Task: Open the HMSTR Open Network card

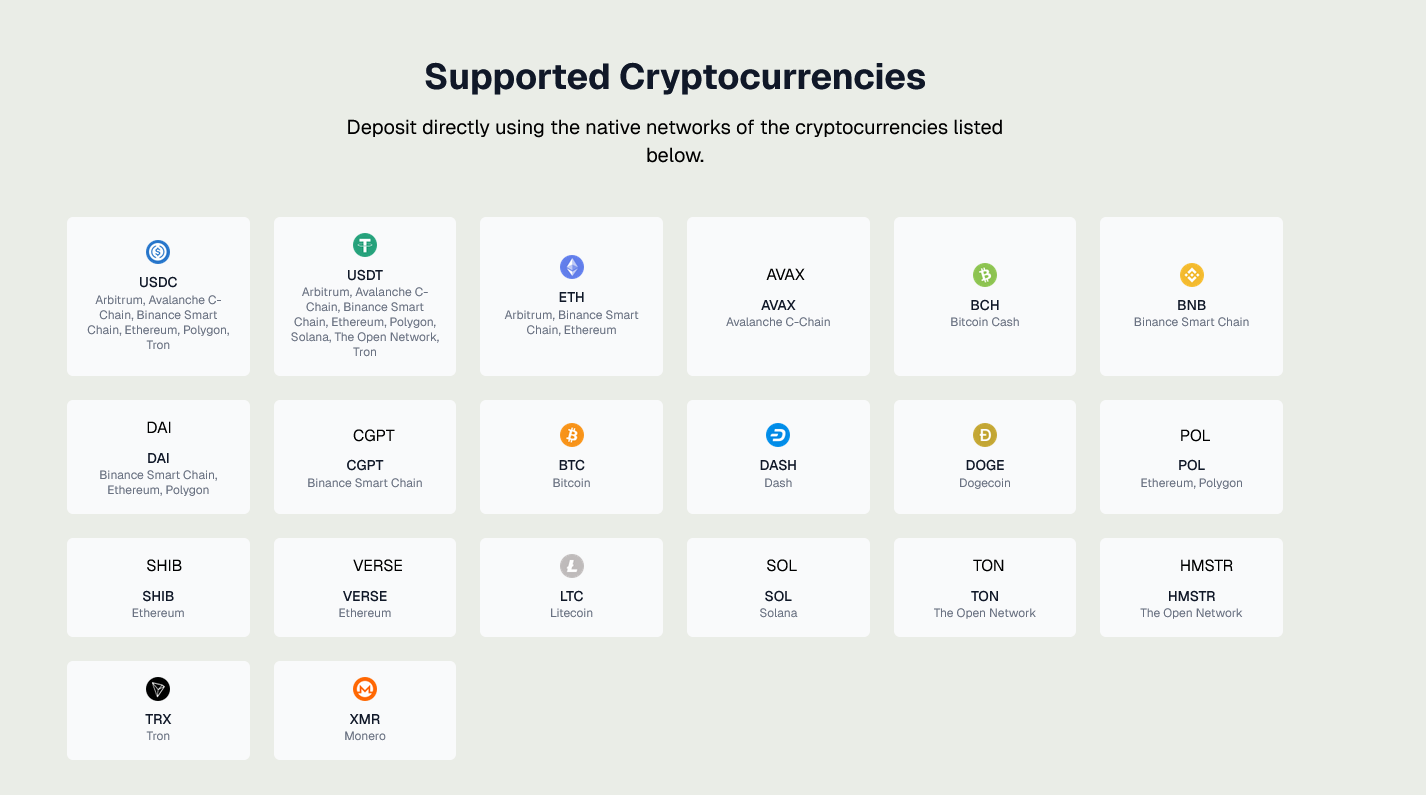Action: [1192, 587]
